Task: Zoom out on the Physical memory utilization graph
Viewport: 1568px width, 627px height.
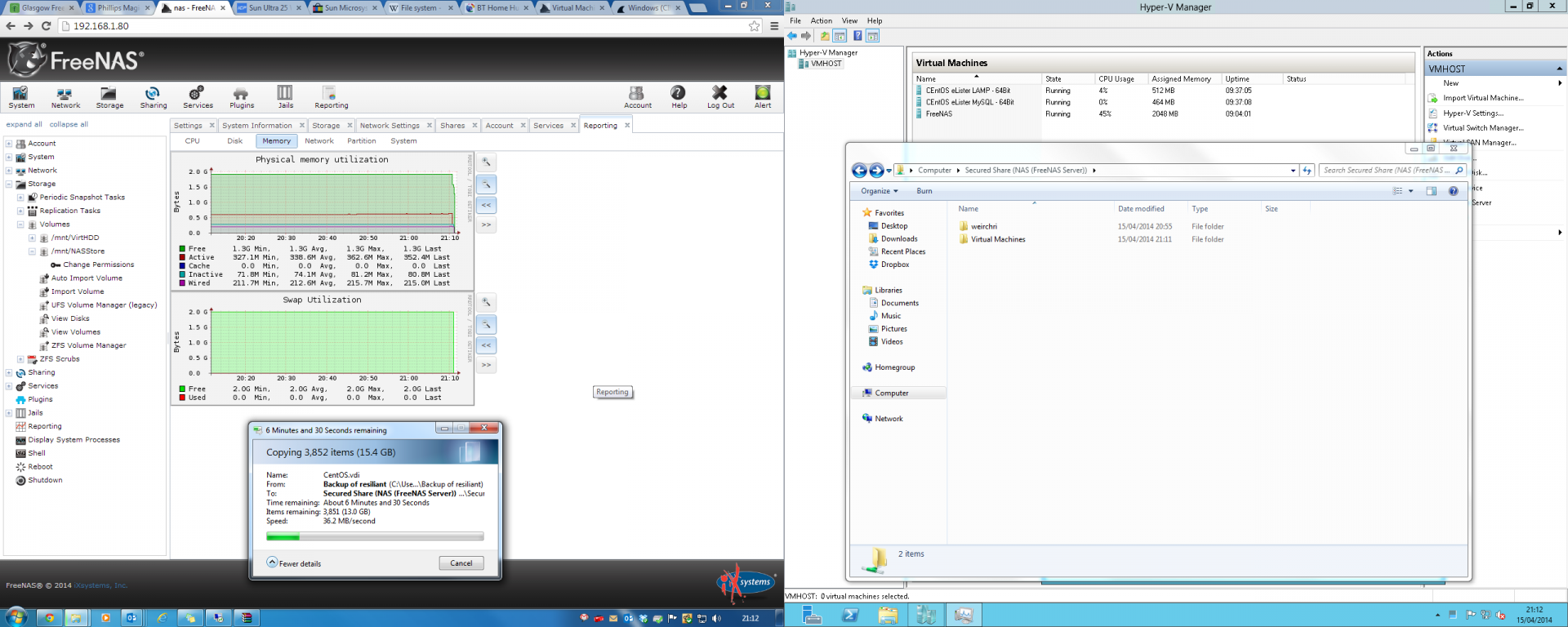Action: (487, 185)
